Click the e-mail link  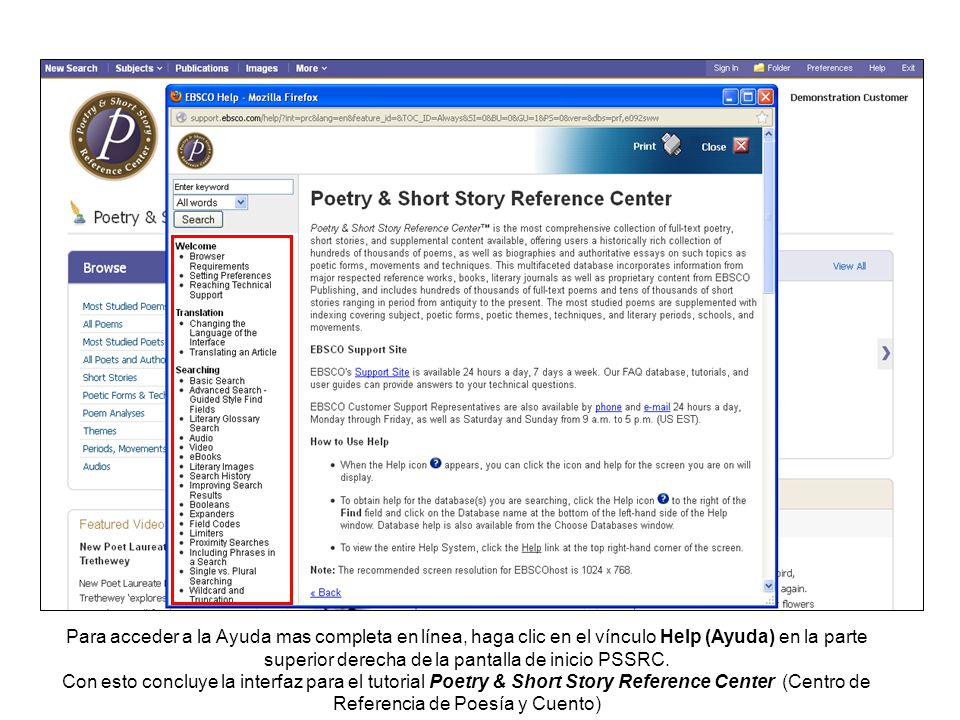click(656, 407)
